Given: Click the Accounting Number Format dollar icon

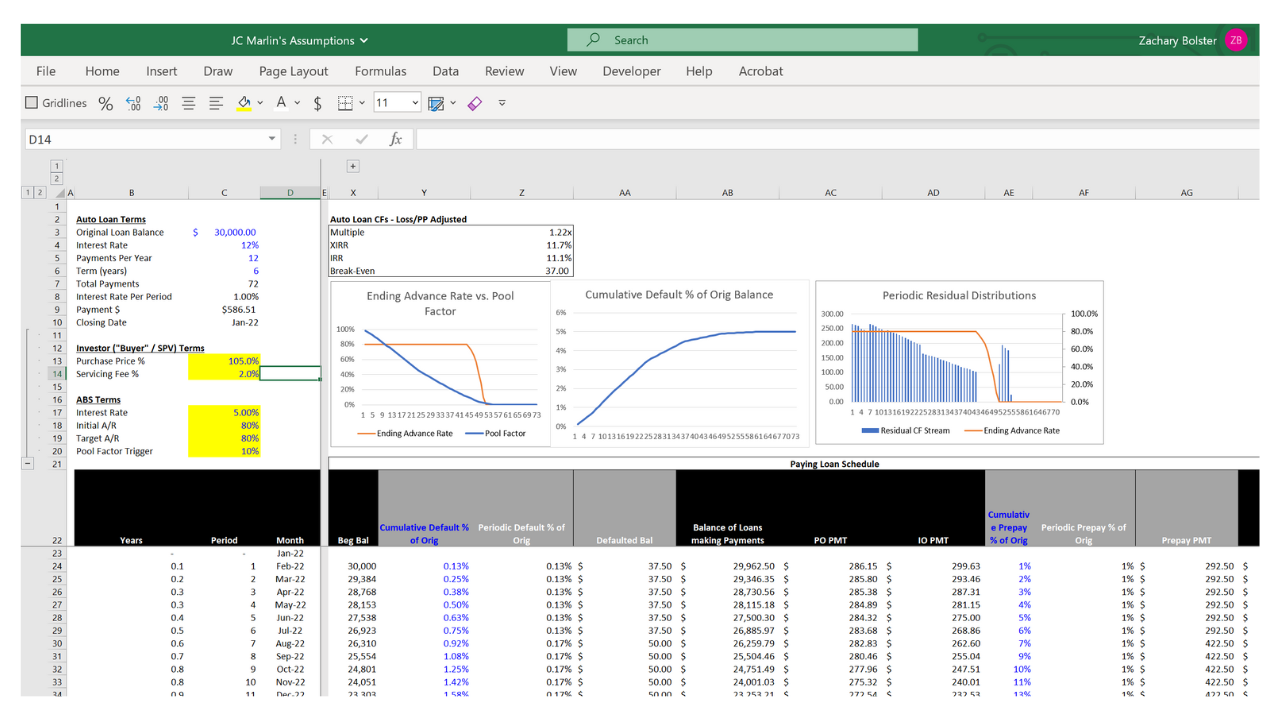Looking at the screenshot, I should 317,103.
